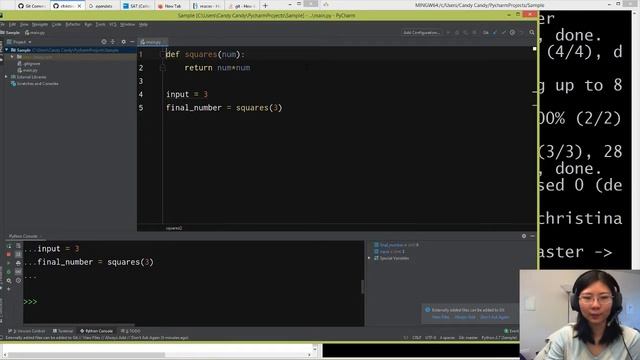Open Python Console settings gear
The width and height of the screenshot is (640, 360).
click(524, 236)
